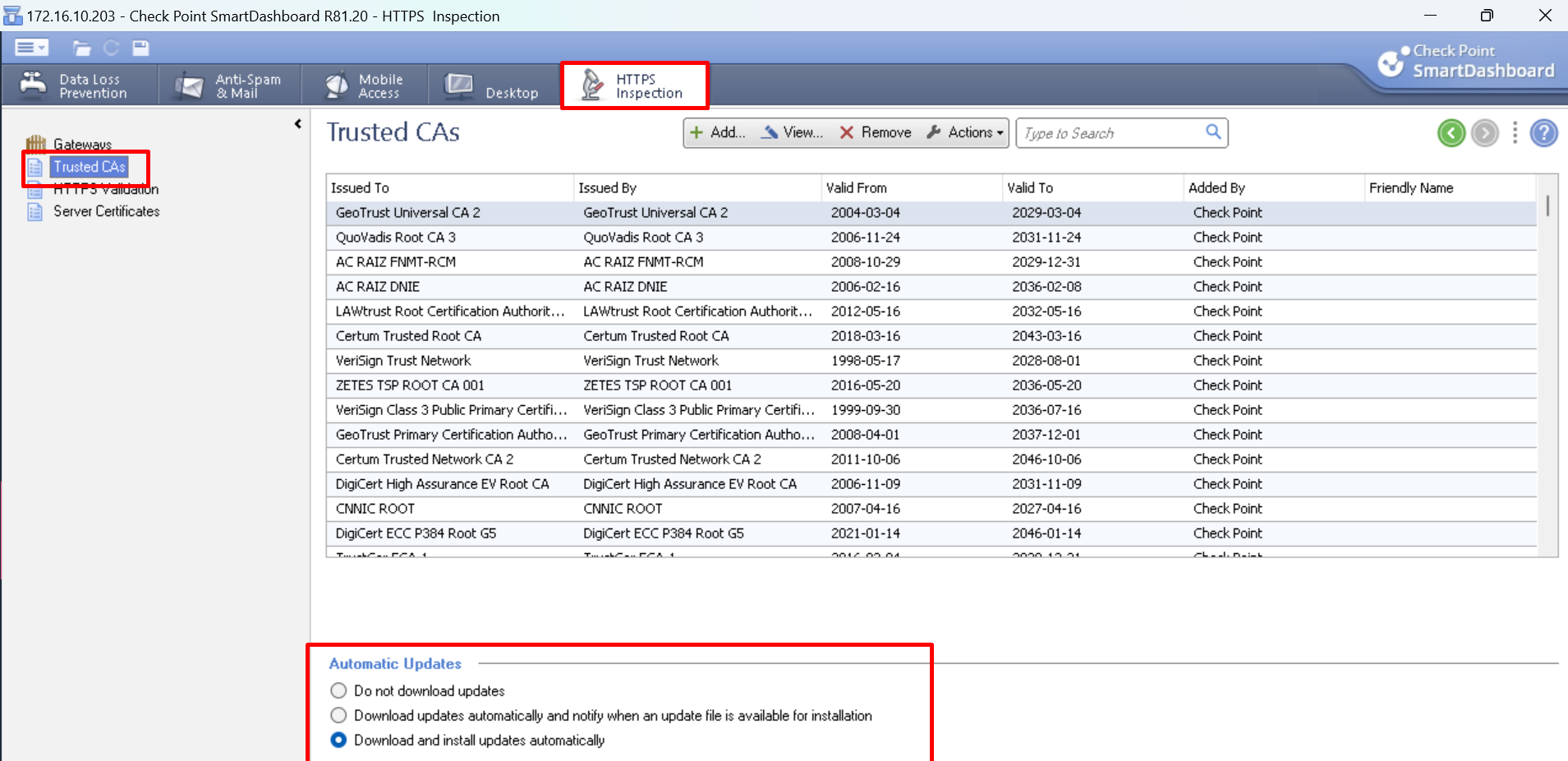Click the refresh toolbar icon
Screen dimensions: 1568x761
point(111,48)
